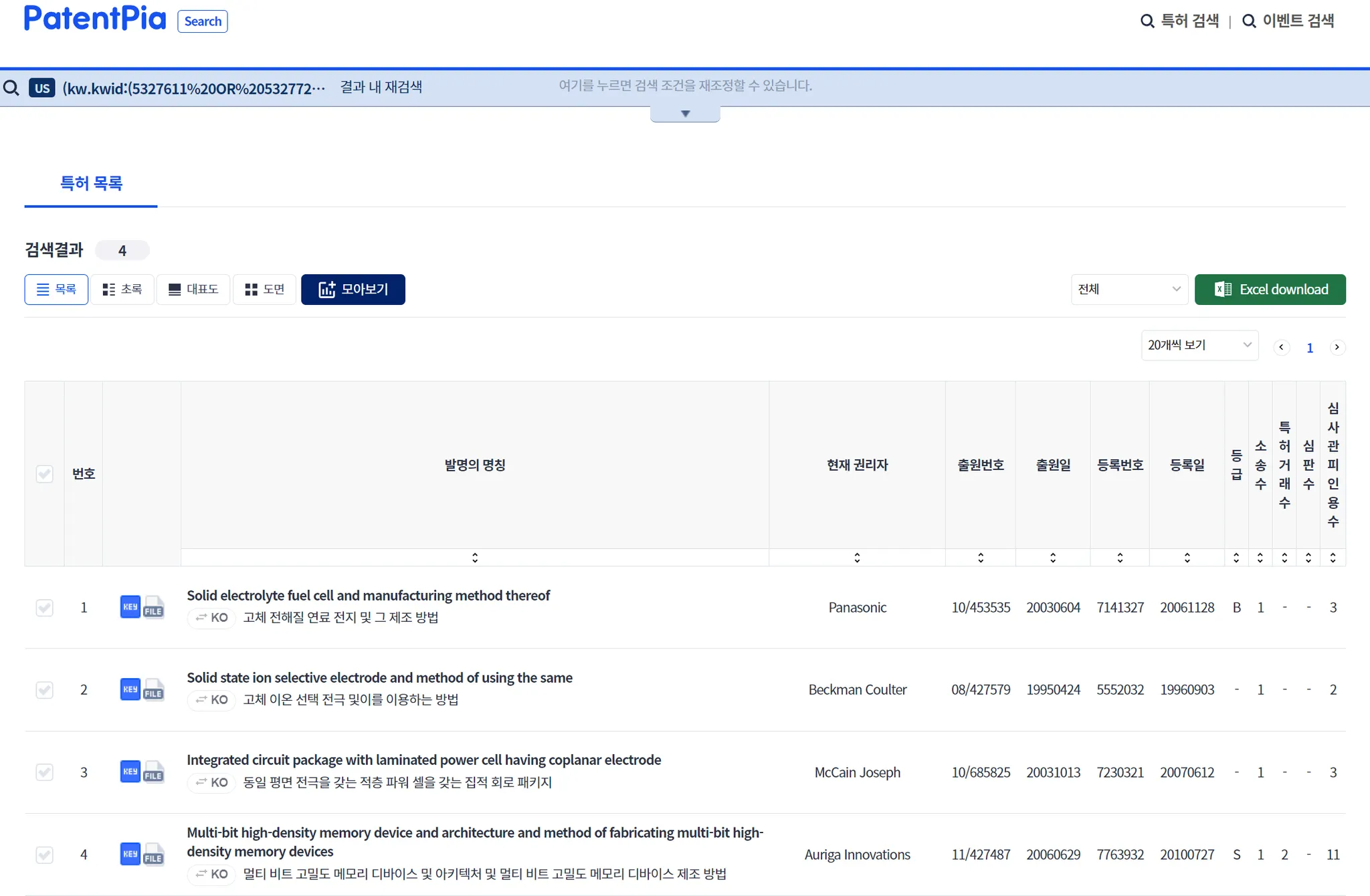Click sort arrows under 발명의 명칭 column

(474, 558)
